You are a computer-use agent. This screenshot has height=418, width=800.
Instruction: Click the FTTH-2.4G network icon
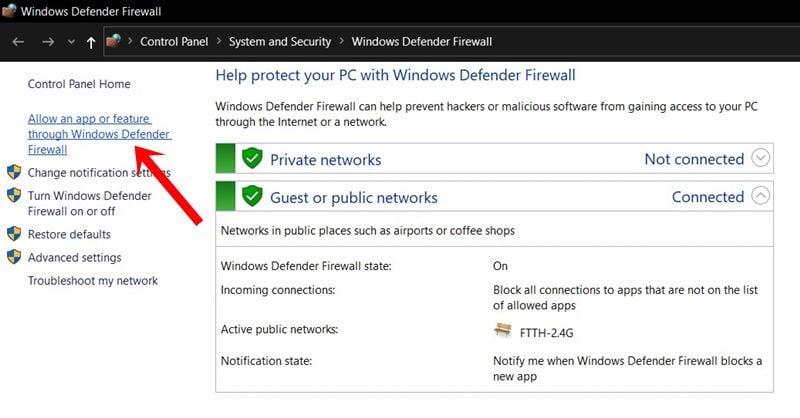(x=503, y=330)
